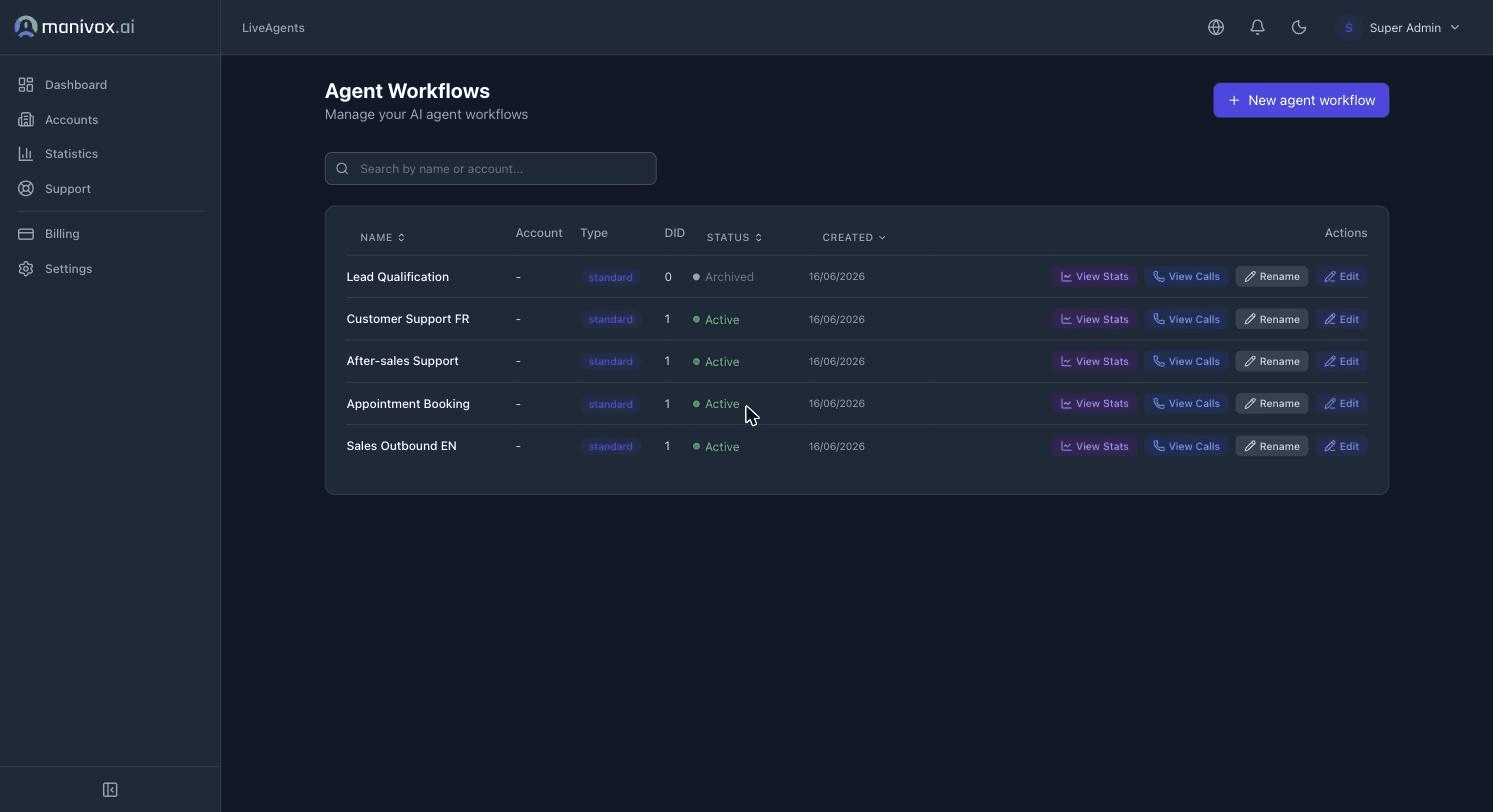
Task: Click the Agent Workflows heading
Action: [407, 91]
